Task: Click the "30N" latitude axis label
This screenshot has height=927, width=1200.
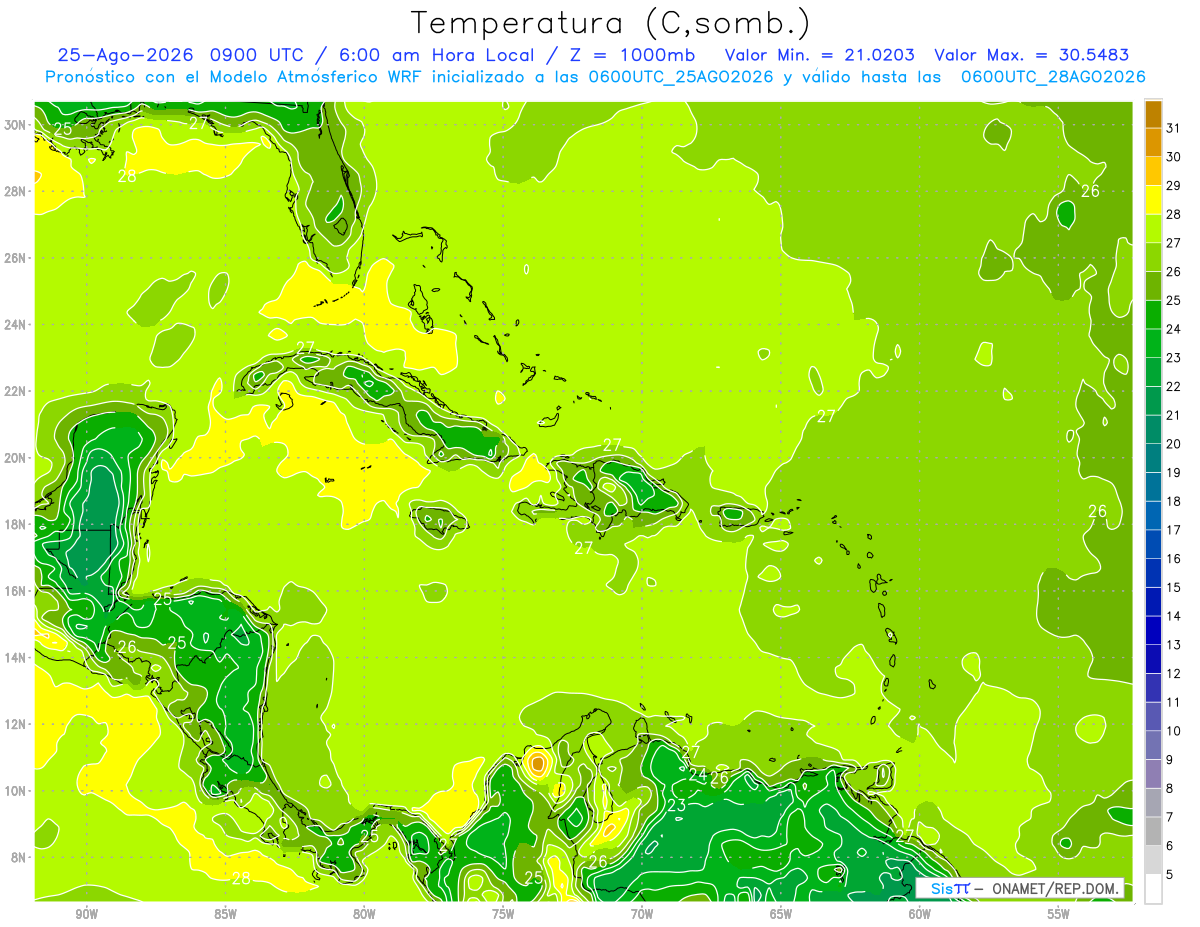Action: tap(15, 125)
